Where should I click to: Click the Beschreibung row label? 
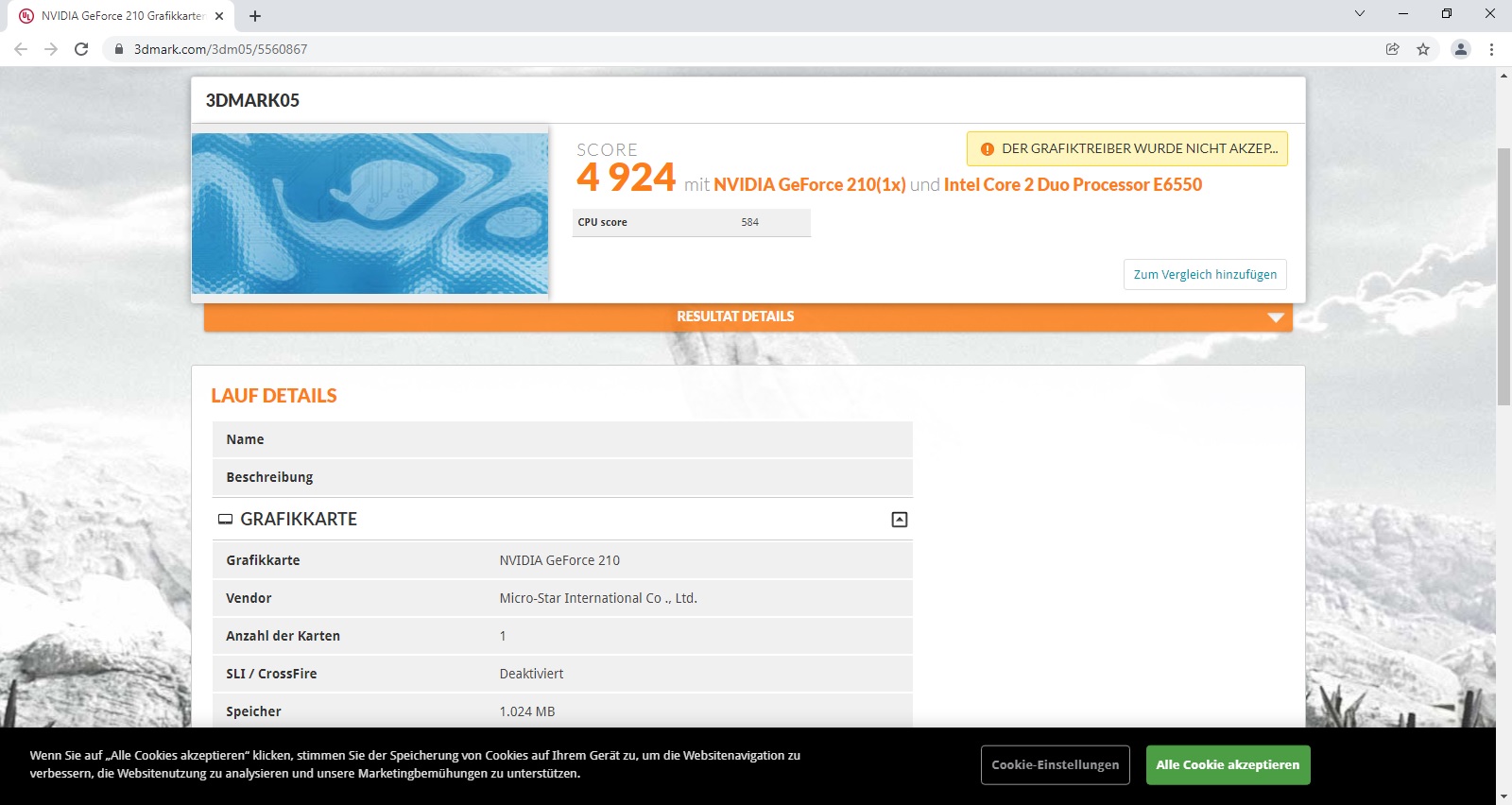pyautogui.click(x=269, y=477)
